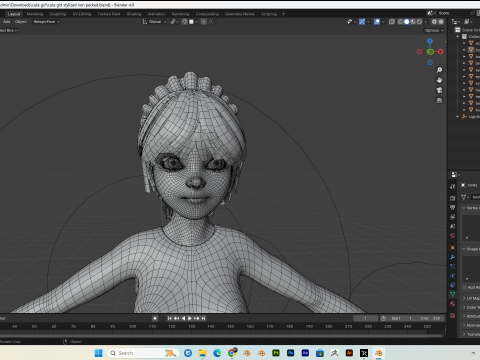Toggle the camera view icon
The image size is (480, 360).
tap(439, 90)
